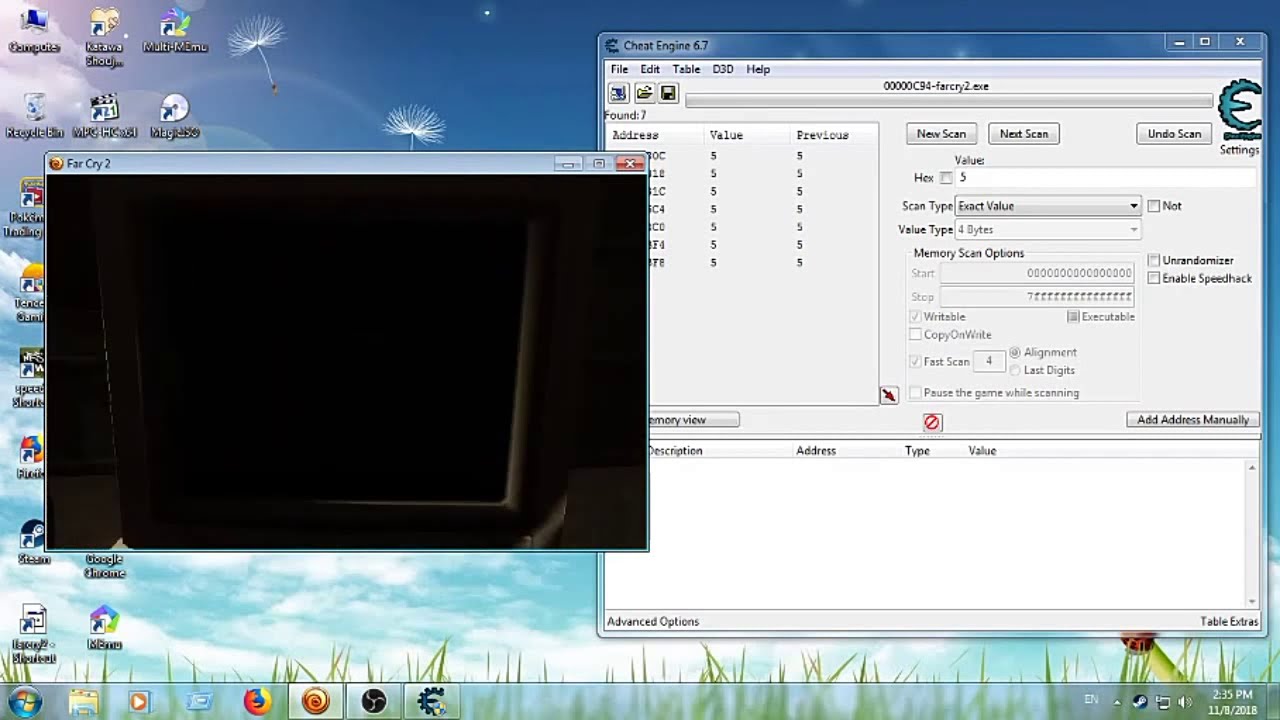Click the save floppy disk icon

pos(669,94)
